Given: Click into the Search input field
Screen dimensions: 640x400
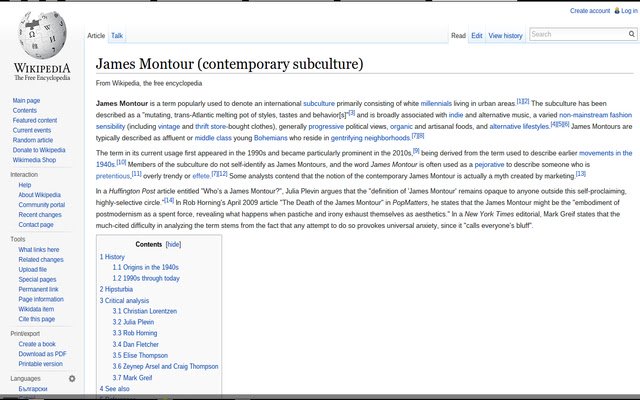Looking at the screenshot, I should [578, 34].
